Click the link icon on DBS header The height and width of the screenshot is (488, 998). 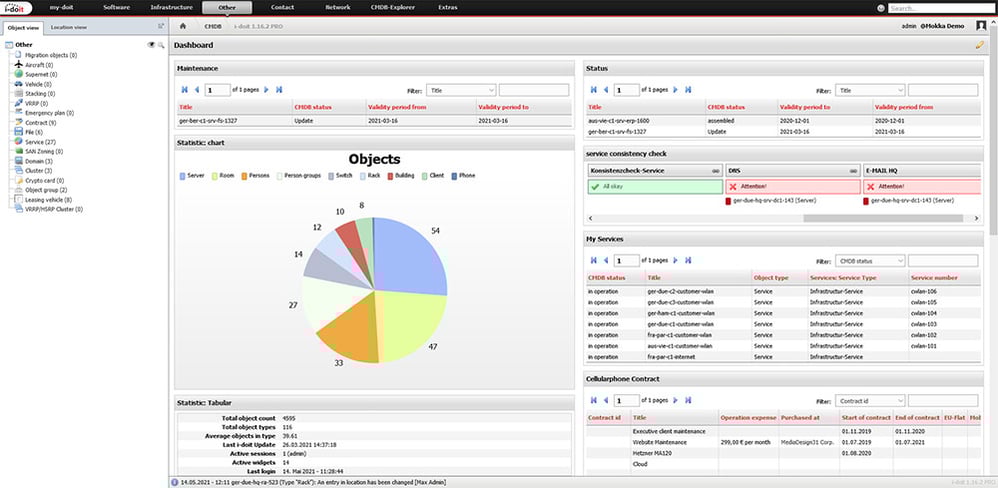(x=854, y=171)
